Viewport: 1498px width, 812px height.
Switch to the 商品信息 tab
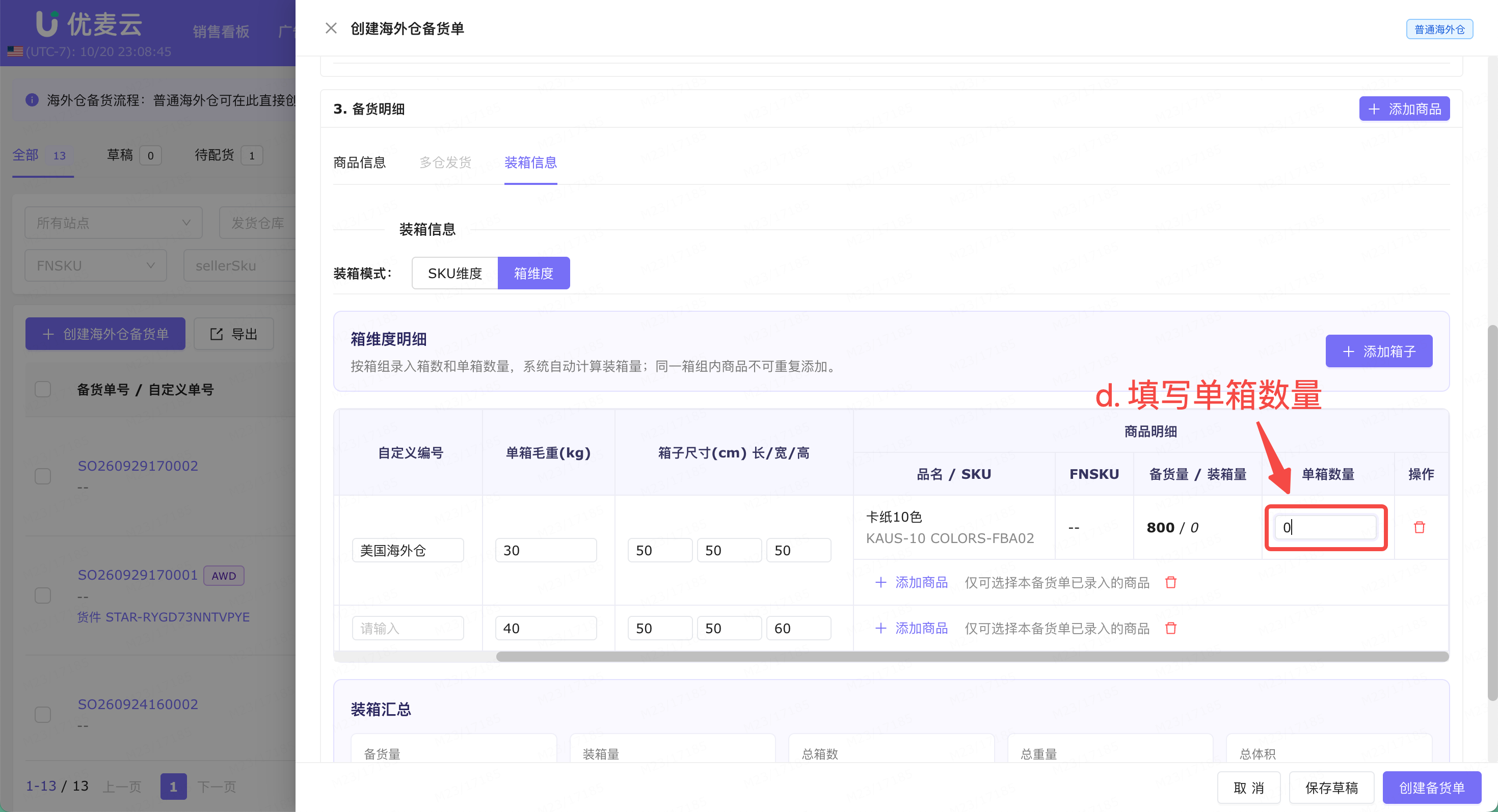359,163
